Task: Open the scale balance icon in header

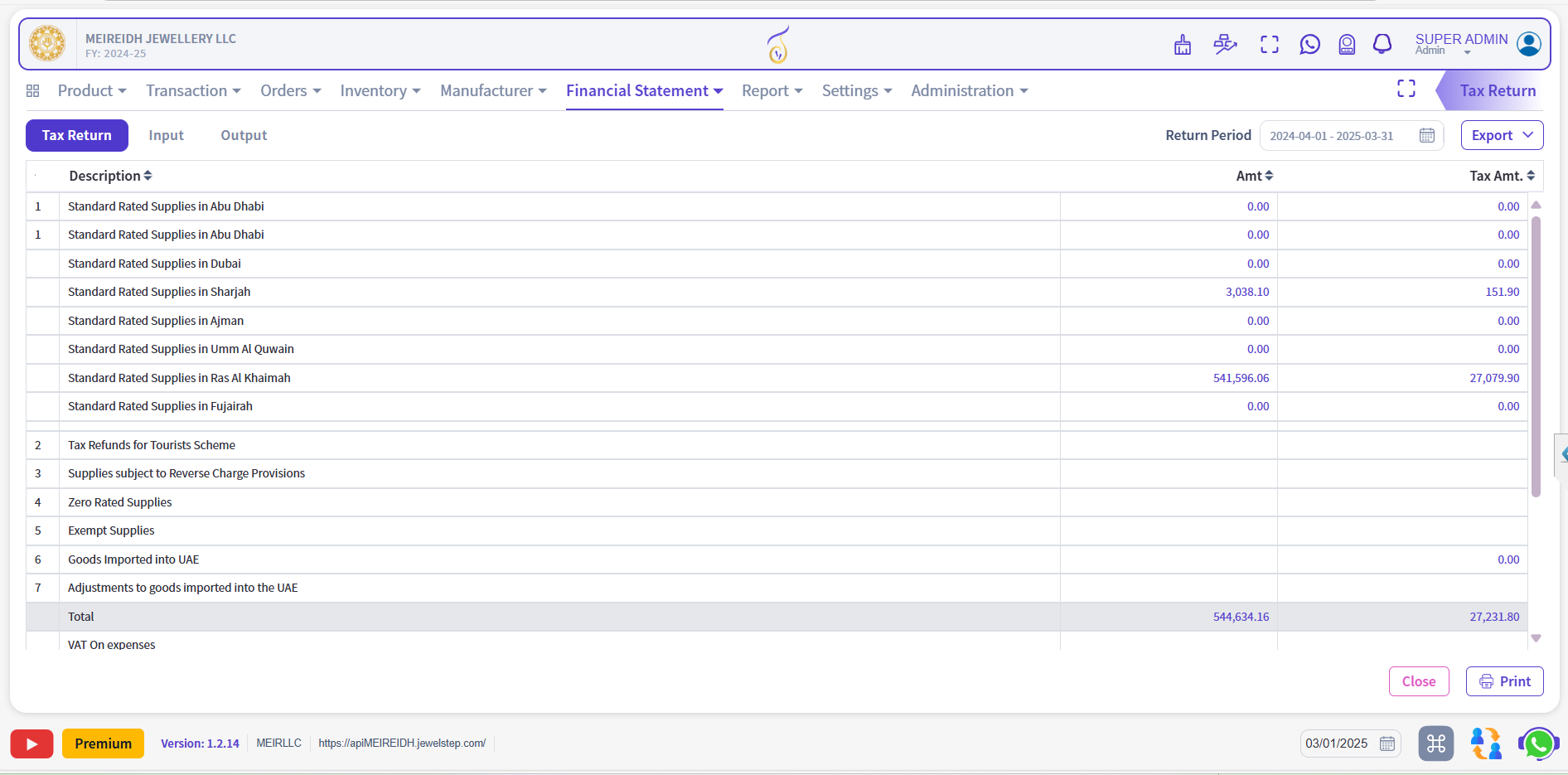Action: 1225,44
